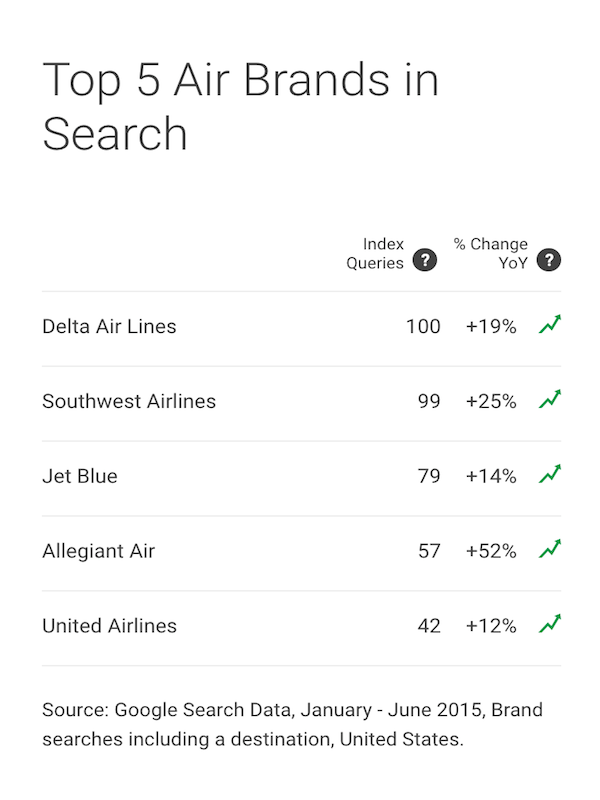The width and height of the screenshot is (600, 800).
Task: Click Delta Air Lines green trend arrow
Action: (x=550, y=324)
